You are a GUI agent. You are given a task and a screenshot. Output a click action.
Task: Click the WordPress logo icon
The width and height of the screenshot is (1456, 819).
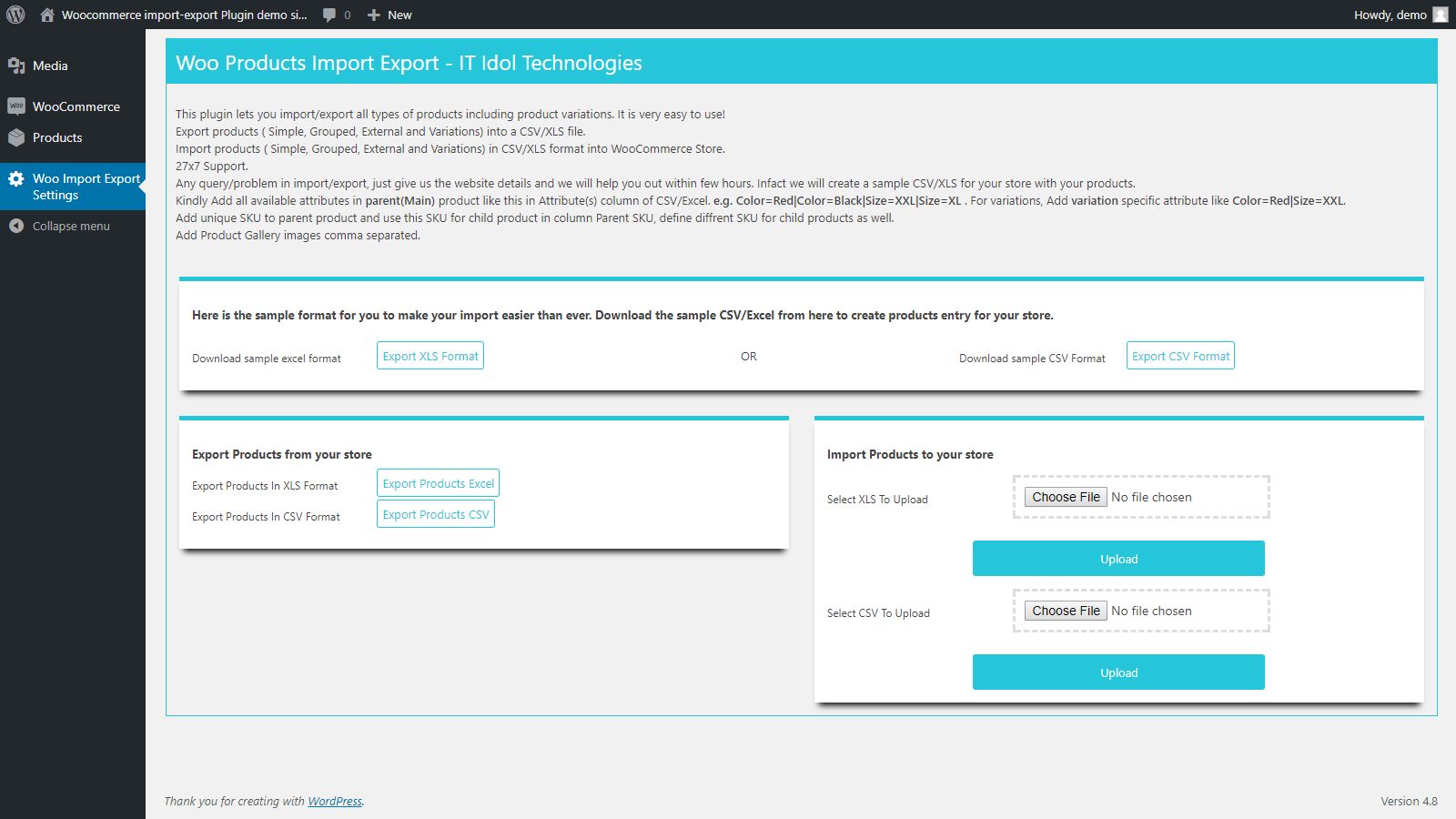pos(15,15)
